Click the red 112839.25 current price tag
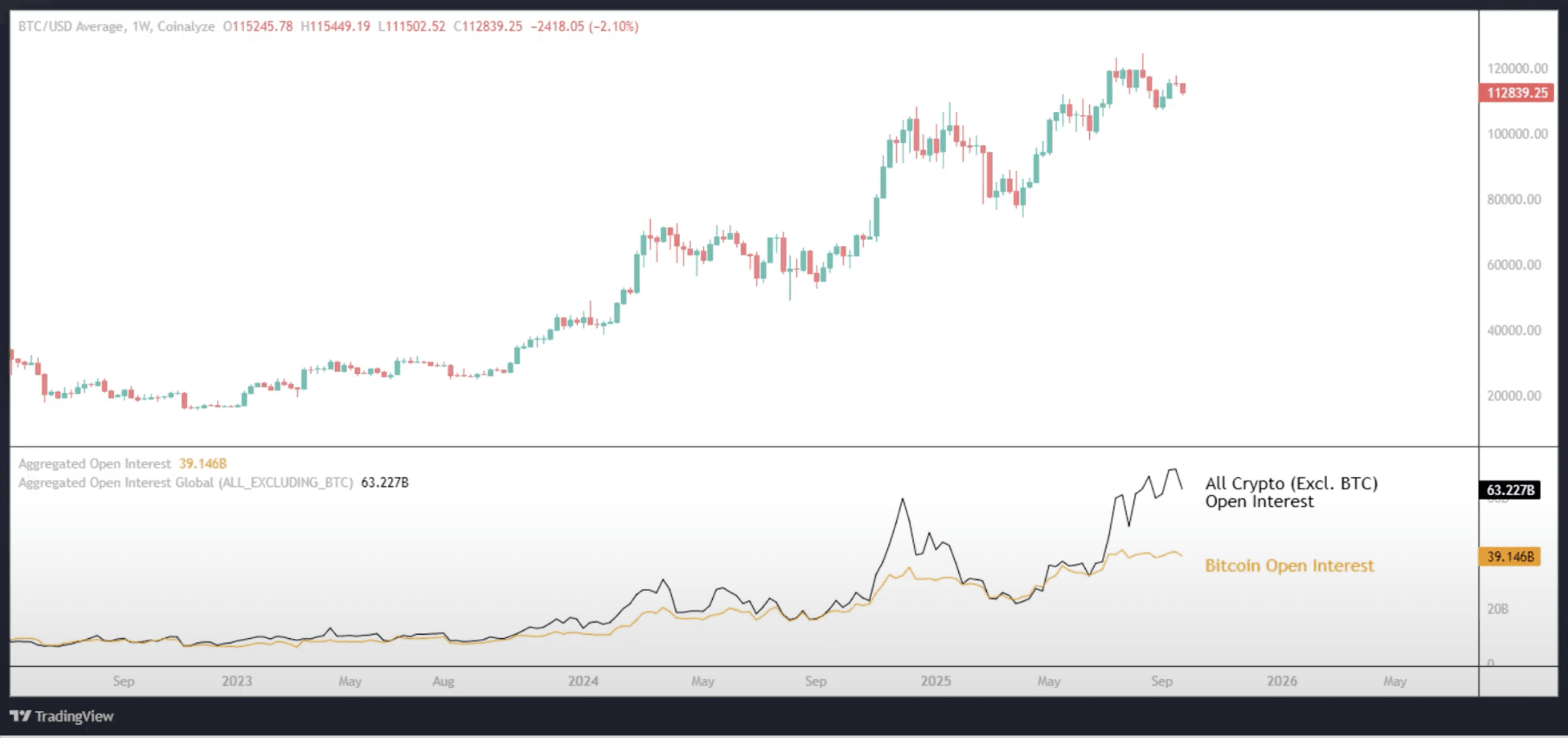This screenshot has width=1568, height=738. (1516, 93)
